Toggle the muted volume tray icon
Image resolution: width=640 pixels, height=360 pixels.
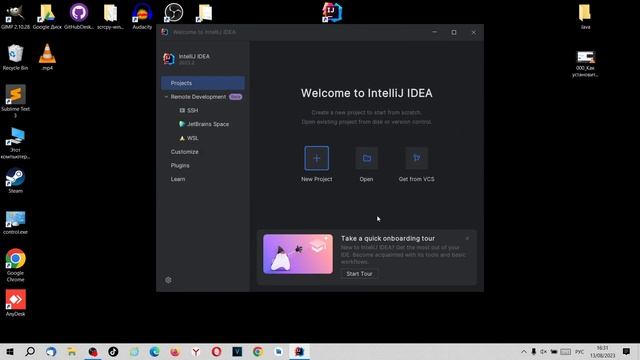544,351
